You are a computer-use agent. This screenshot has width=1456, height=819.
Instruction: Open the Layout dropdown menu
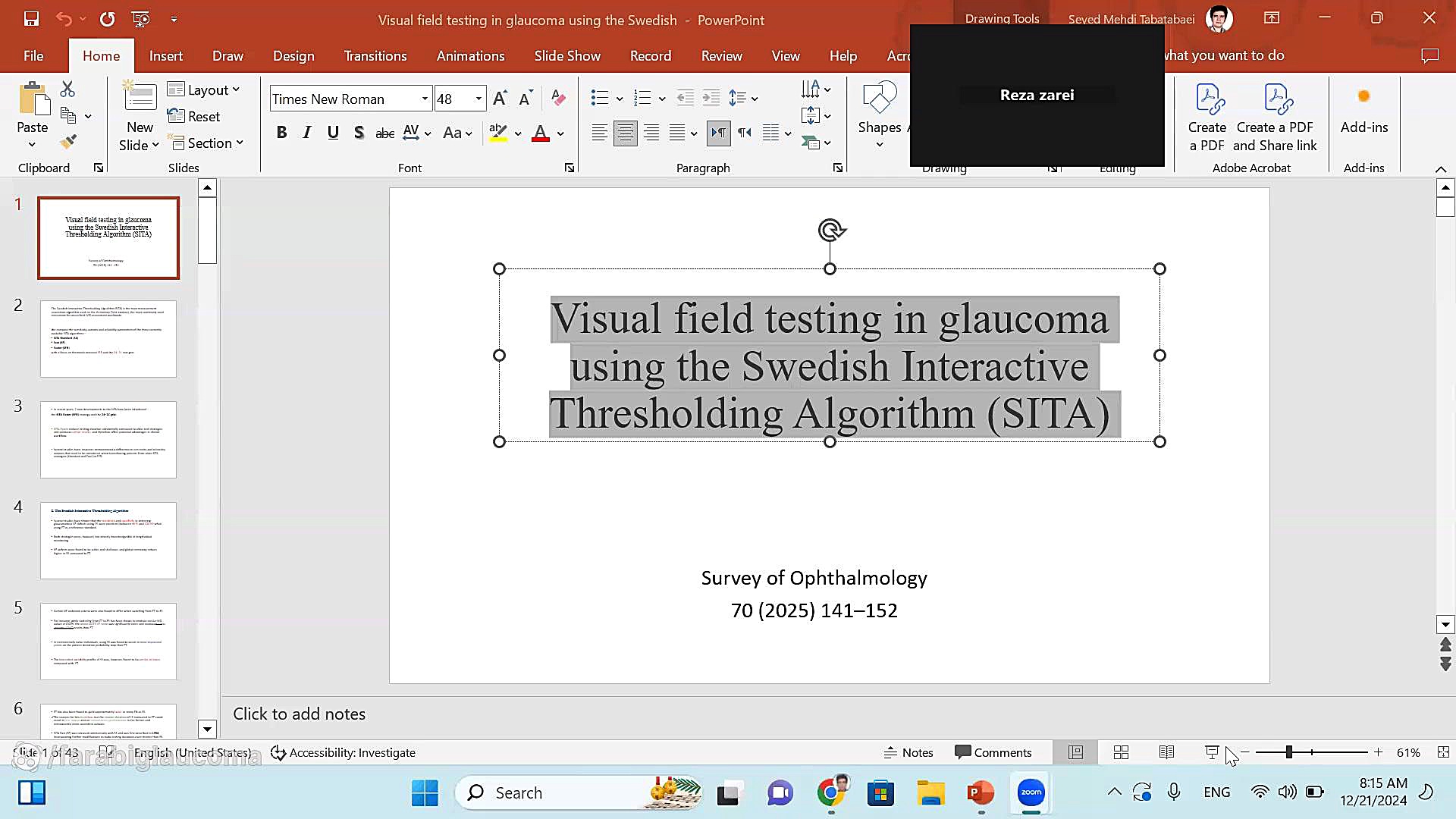tap(203, 89)
